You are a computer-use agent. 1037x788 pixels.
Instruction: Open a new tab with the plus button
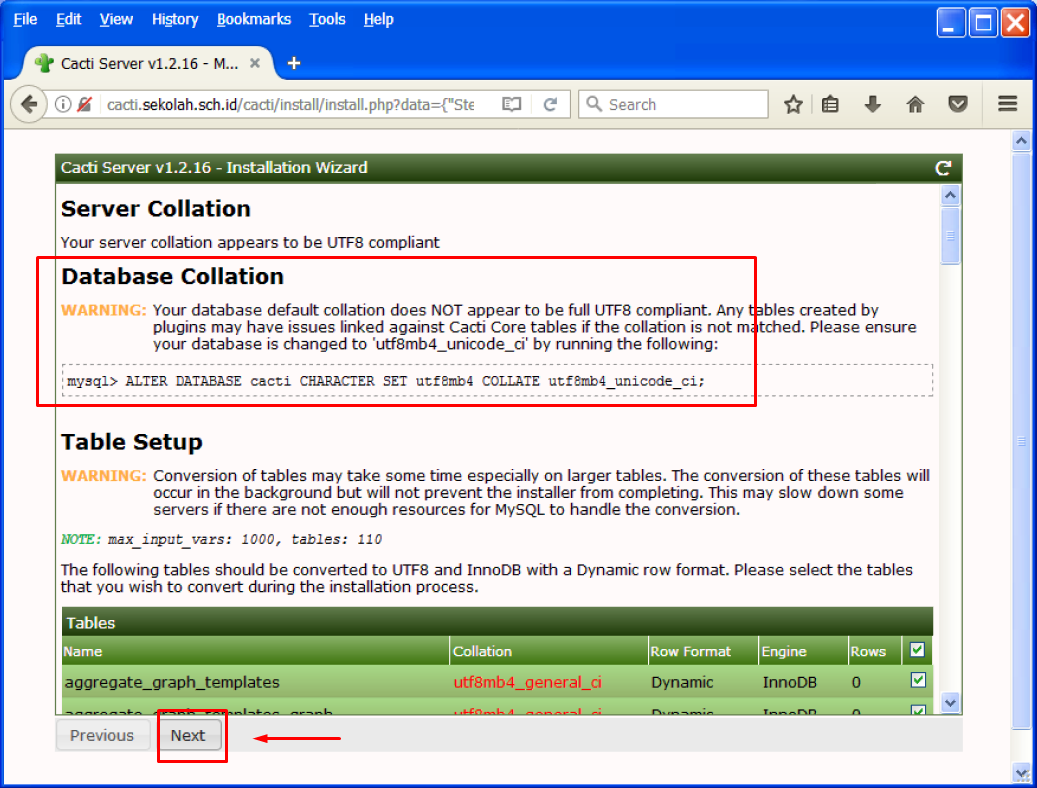click(x=294, y=63)
